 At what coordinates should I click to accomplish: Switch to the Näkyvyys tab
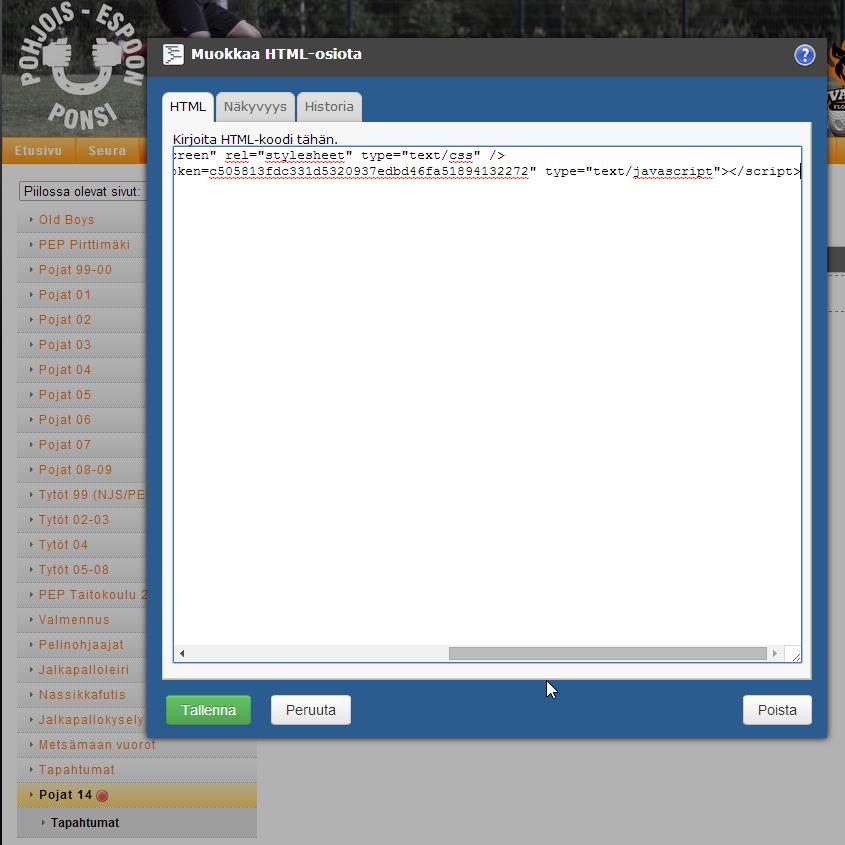[255, 107]
